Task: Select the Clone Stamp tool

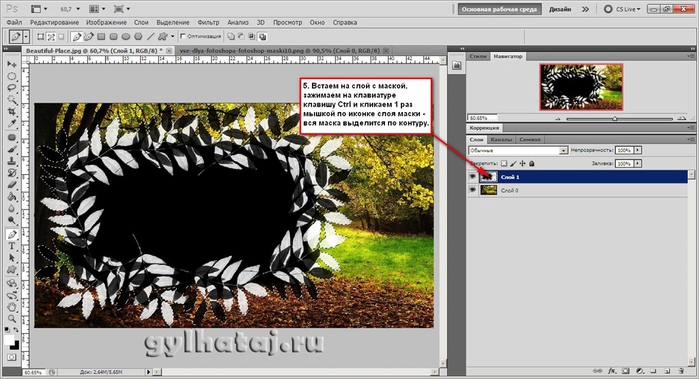Action: coord(12,161)
